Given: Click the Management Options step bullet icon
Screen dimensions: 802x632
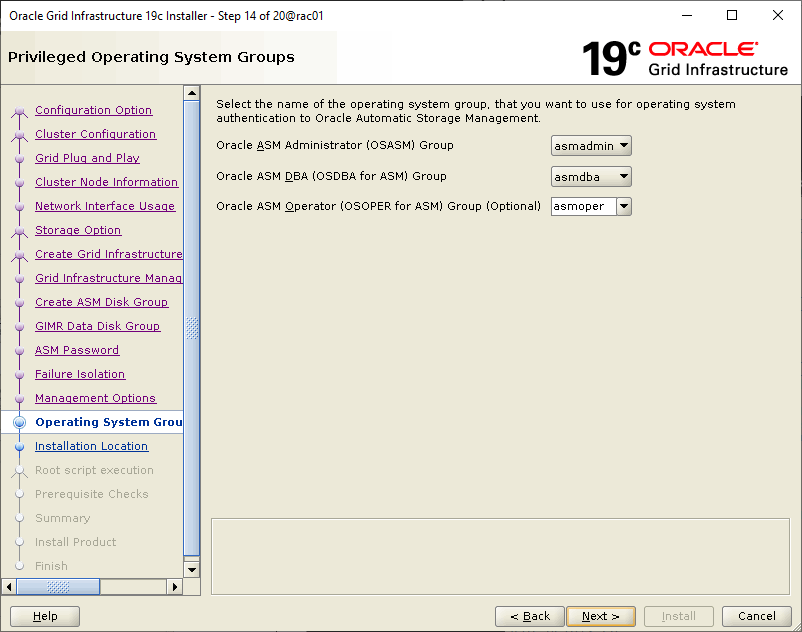Looking at the screenshot, I should coord(19,399).
